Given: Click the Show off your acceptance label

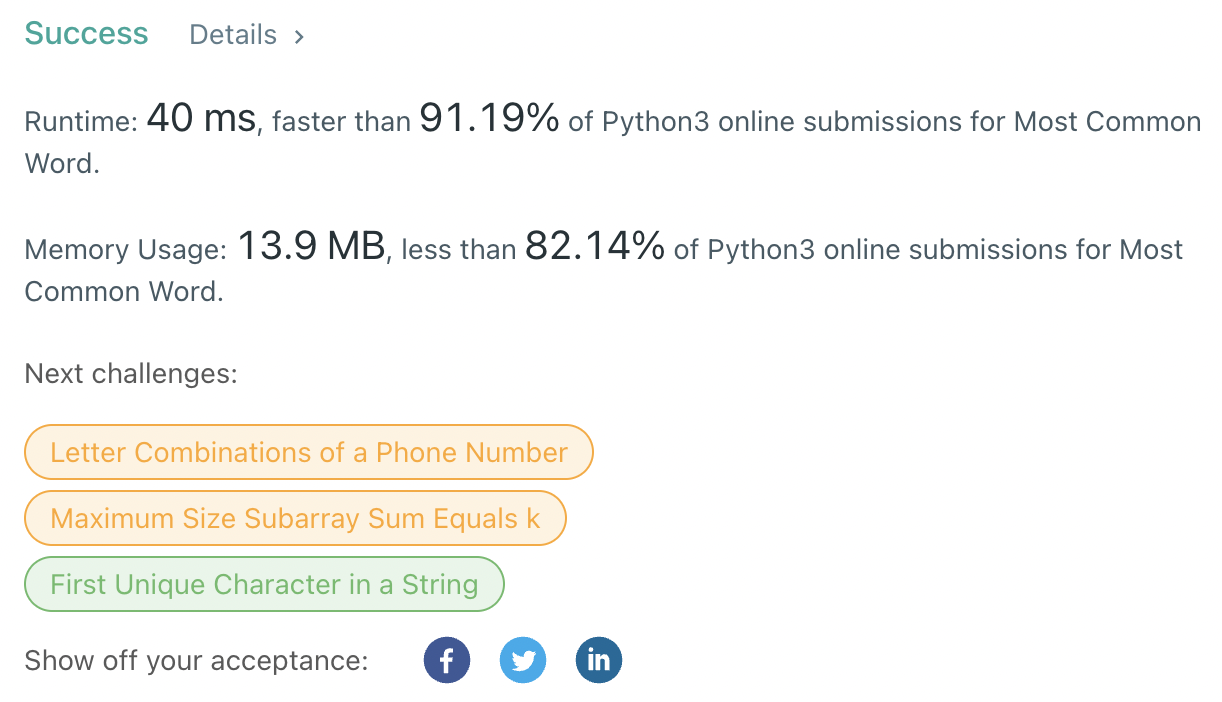Looking at the screenshot, I should pos(196,661).
